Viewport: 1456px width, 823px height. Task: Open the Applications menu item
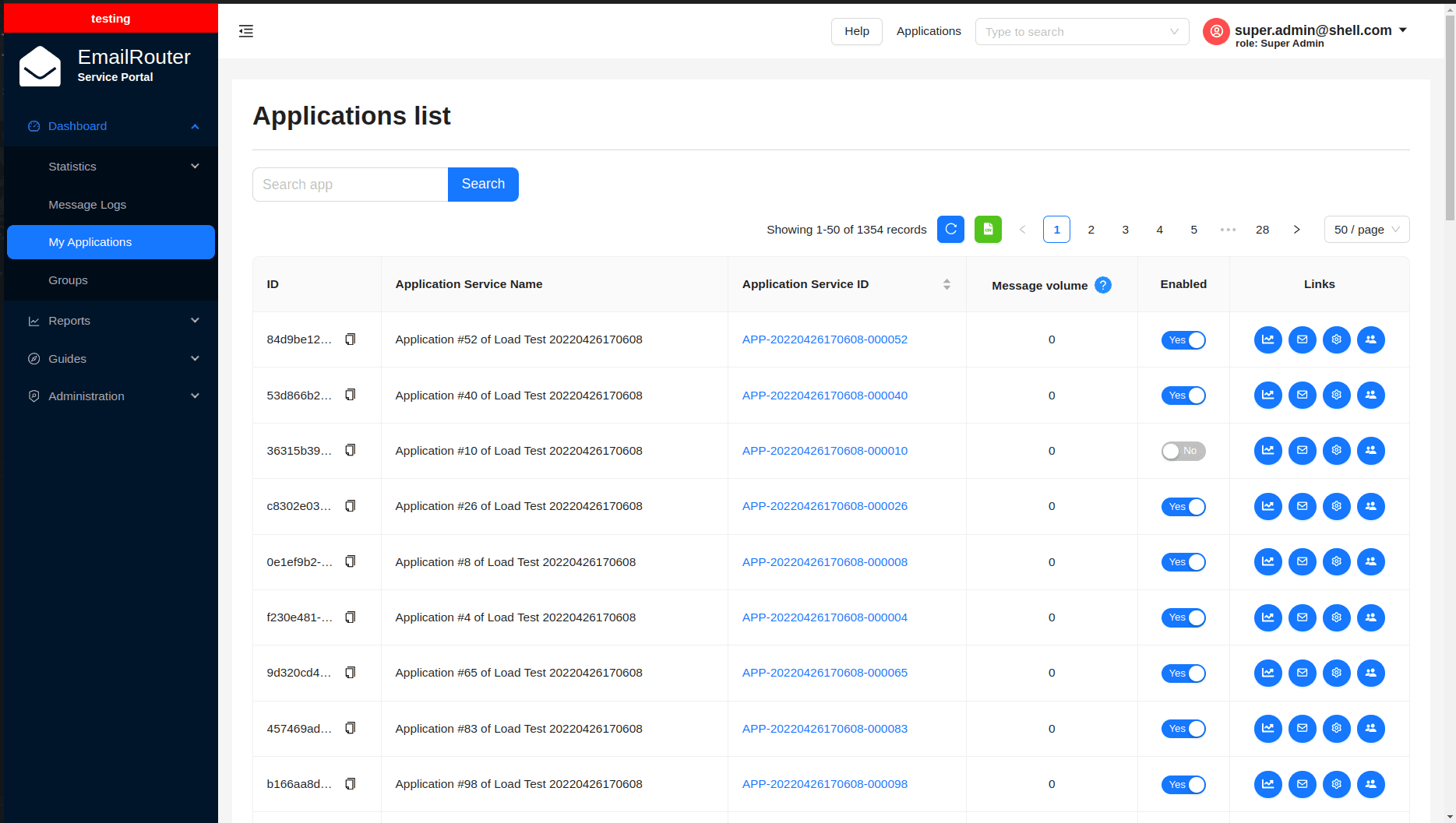tap(929, 31)
